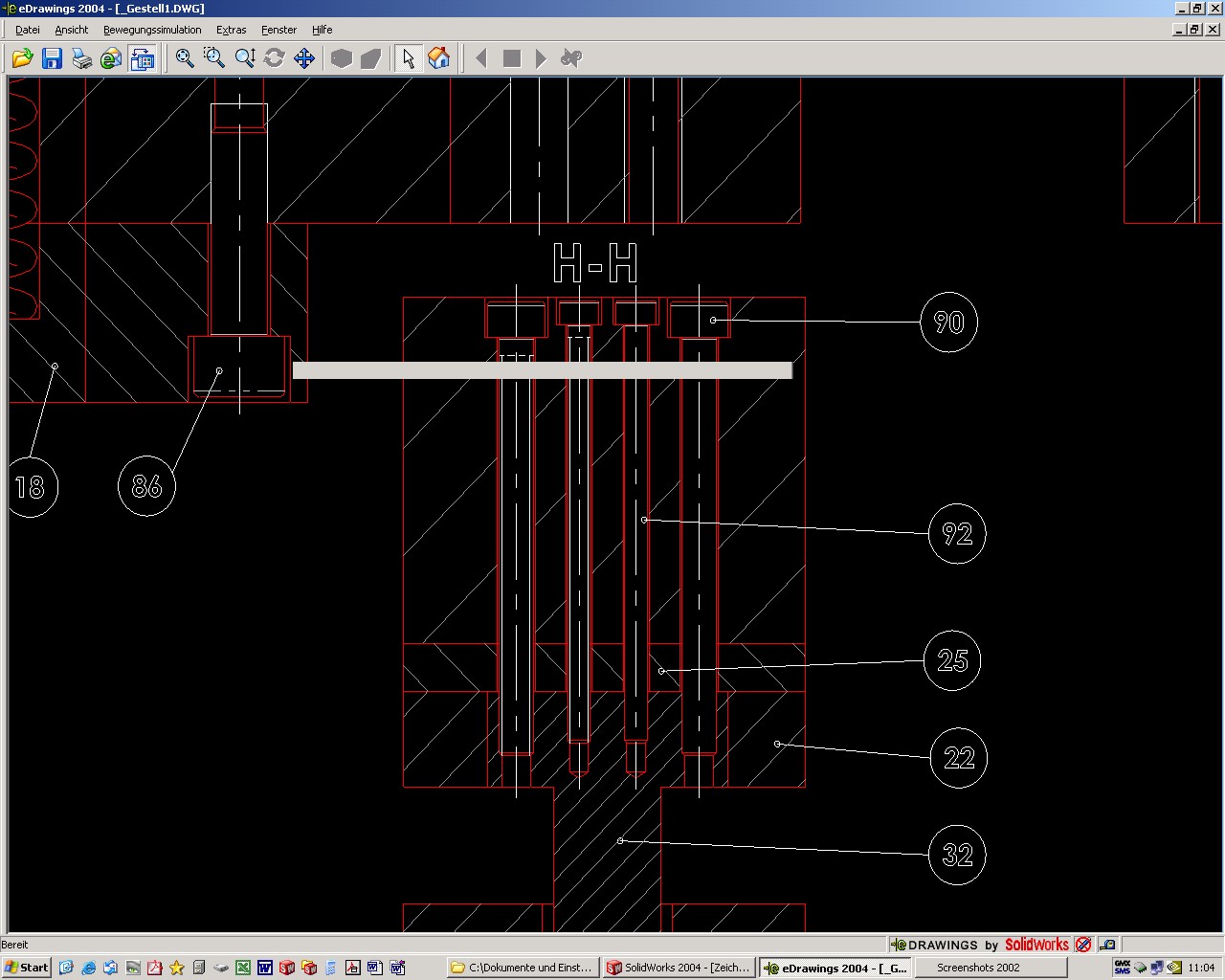Screen dimensions: 1225x980
Task: Open the Bewegungssimulation menu
Action: tap(152, 30)
